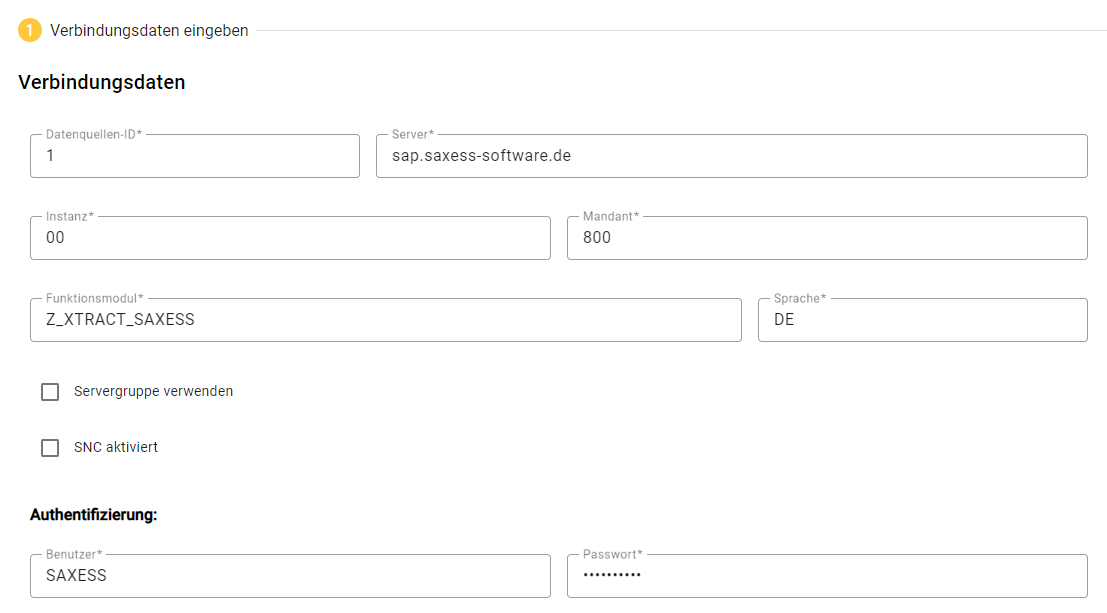Click the small 'Mandant*' floating label

611,216
